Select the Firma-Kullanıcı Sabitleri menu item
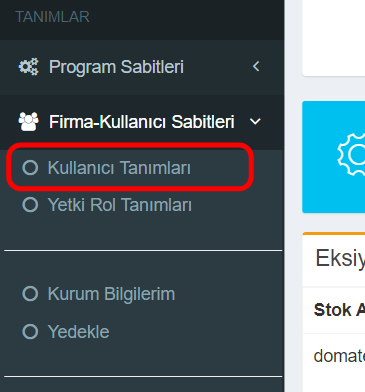The width and height of the screenshot is (365, 392). 142,122
